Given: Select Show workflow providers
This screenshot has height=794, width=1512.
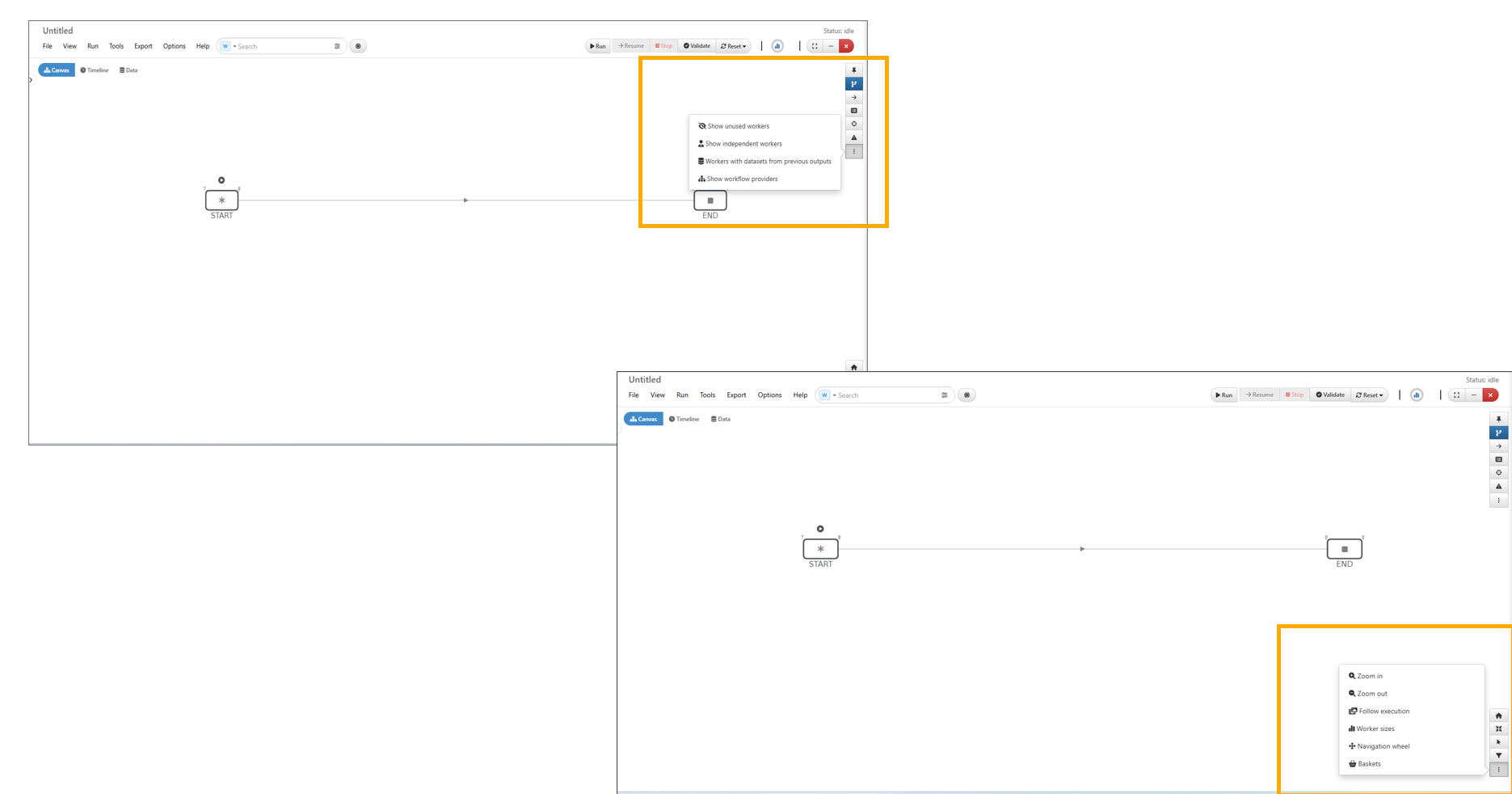Looking at the screenshot, I should 742,179.
